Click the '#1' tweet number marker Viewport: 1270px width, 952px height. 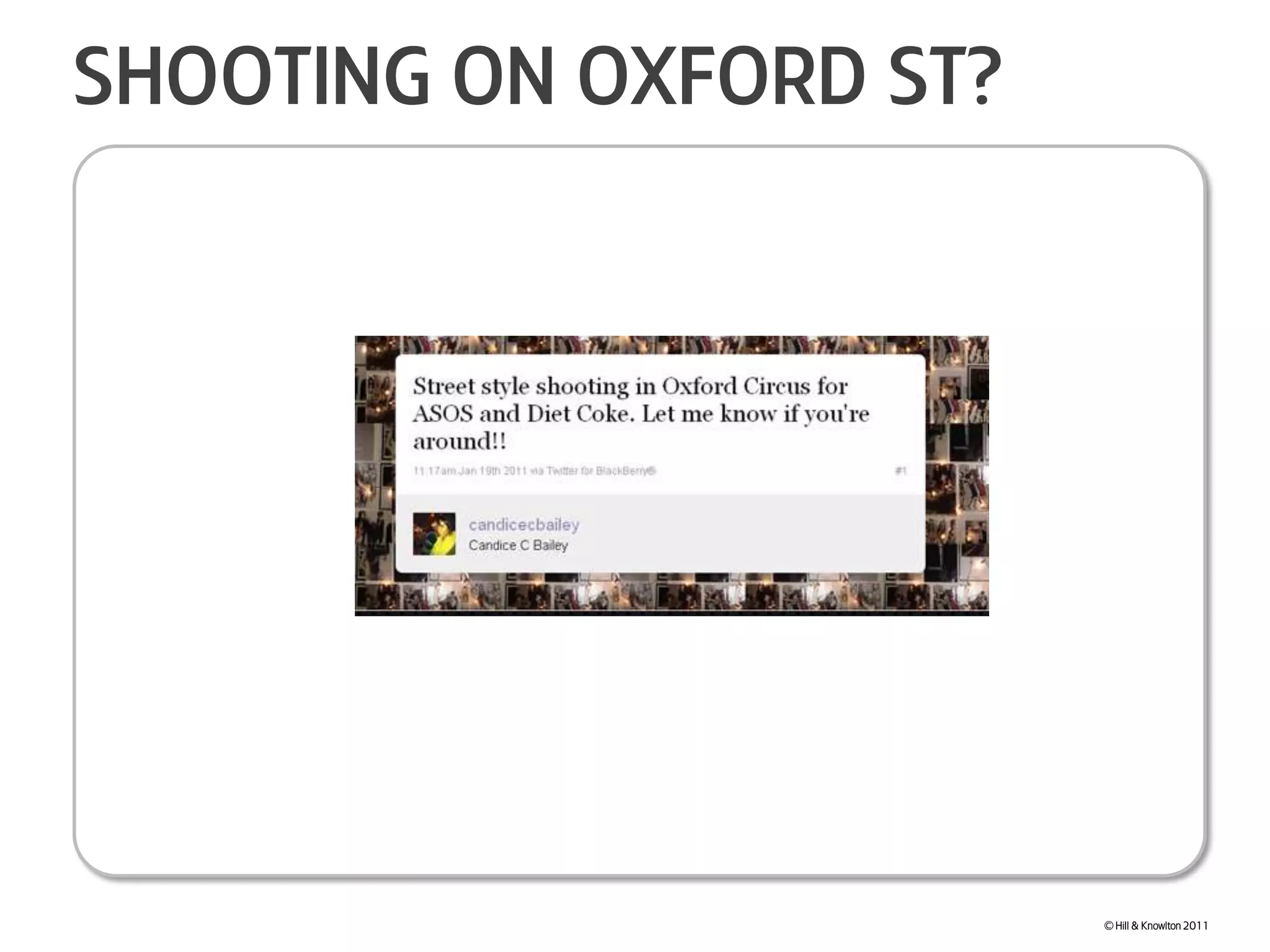tap(900, 471)
